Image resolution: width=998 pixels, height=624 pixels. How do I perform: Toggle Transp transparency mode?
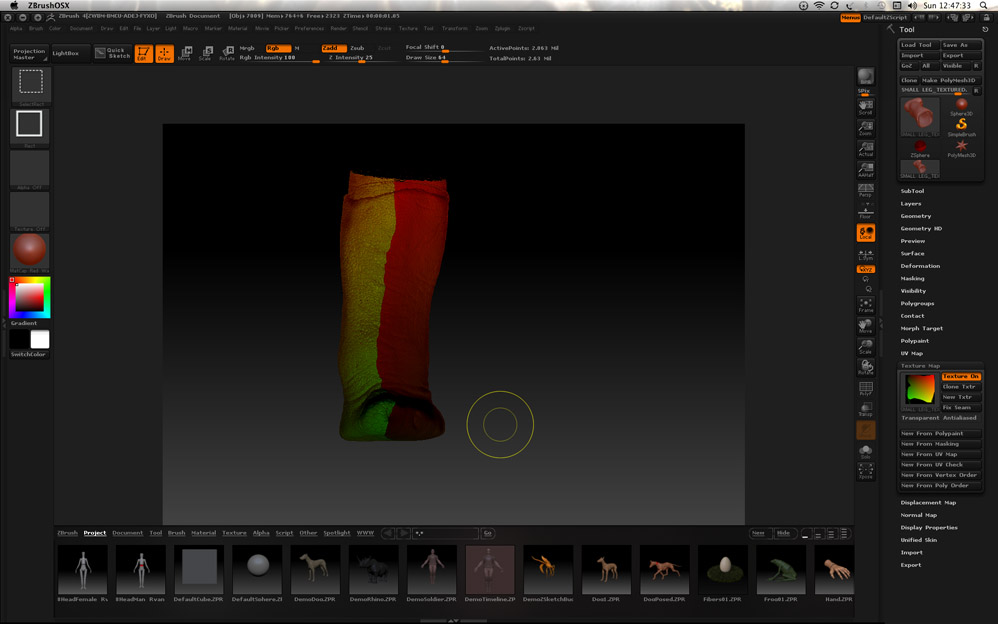click(x=866, y=409)
